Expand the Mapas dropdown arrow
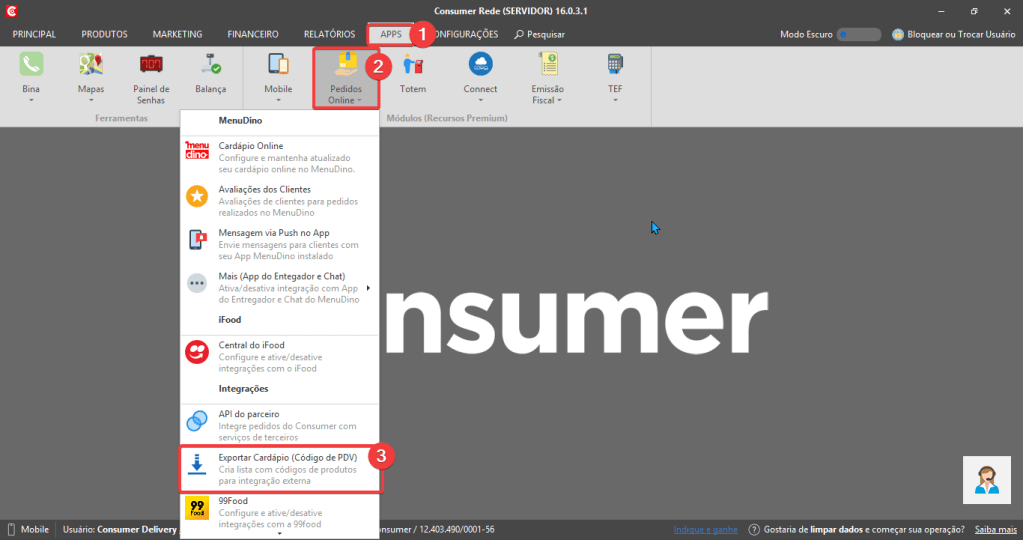 pyautogui.click(x=91, y=100)
